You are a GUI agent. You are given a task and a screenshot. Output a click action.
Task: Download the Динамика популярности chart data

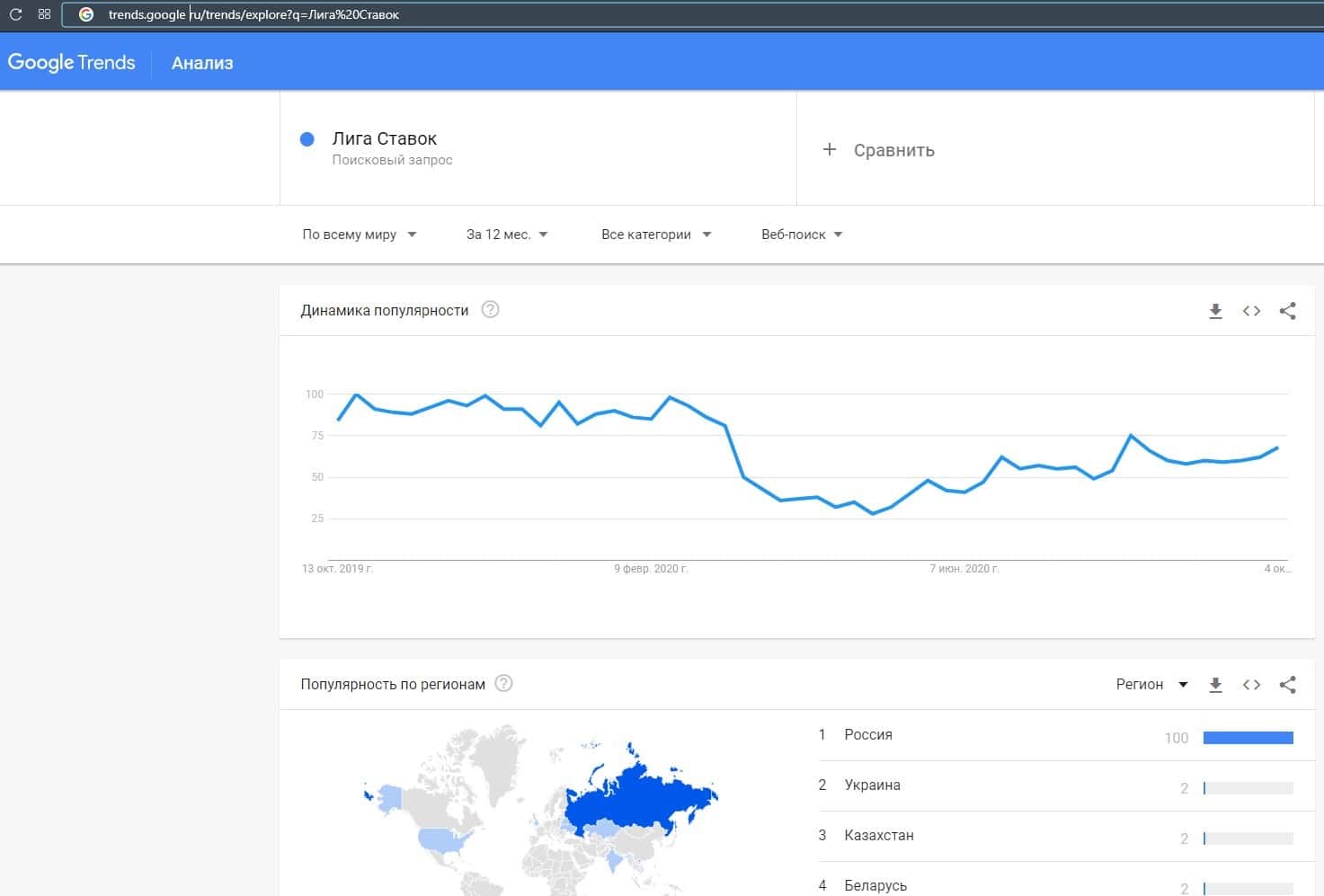(x=1215, y=311)
